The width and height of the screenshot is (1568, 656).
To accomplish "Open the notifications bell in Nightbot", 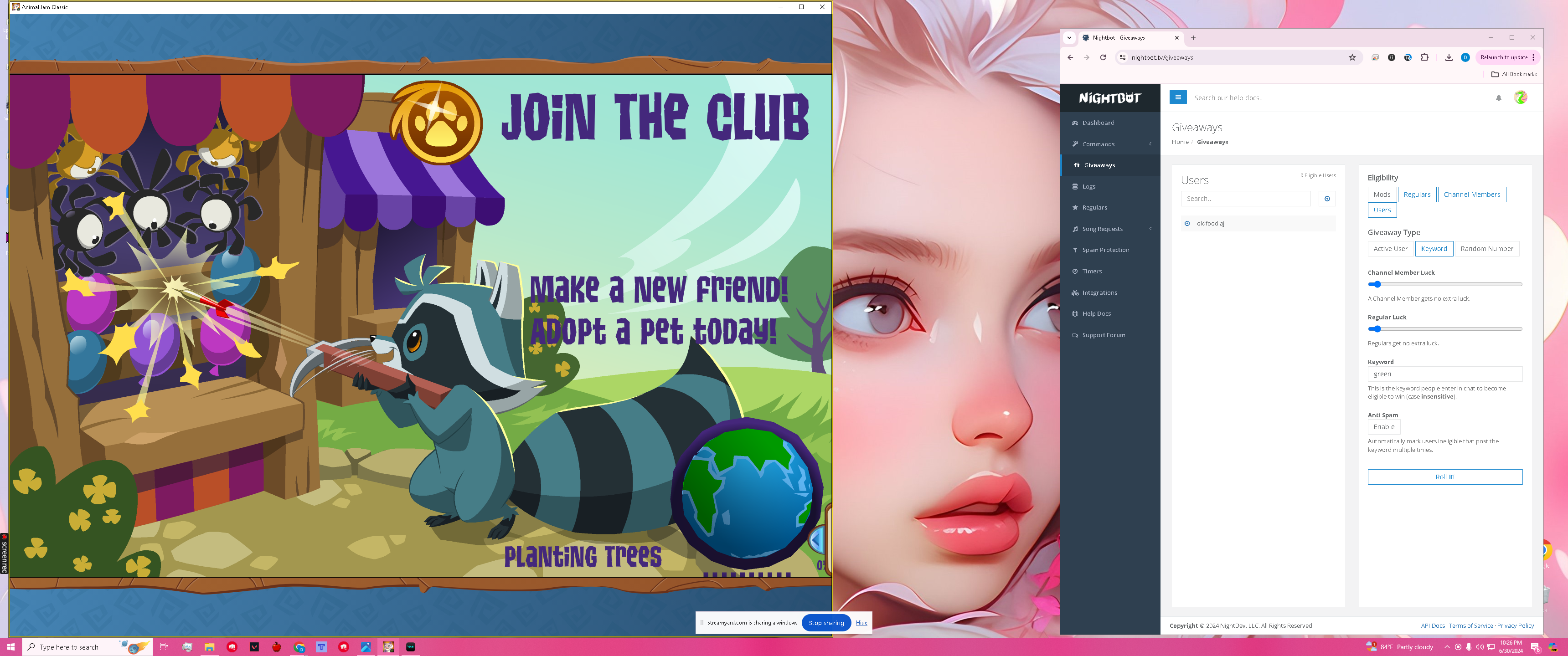I will click(1499, 98).
